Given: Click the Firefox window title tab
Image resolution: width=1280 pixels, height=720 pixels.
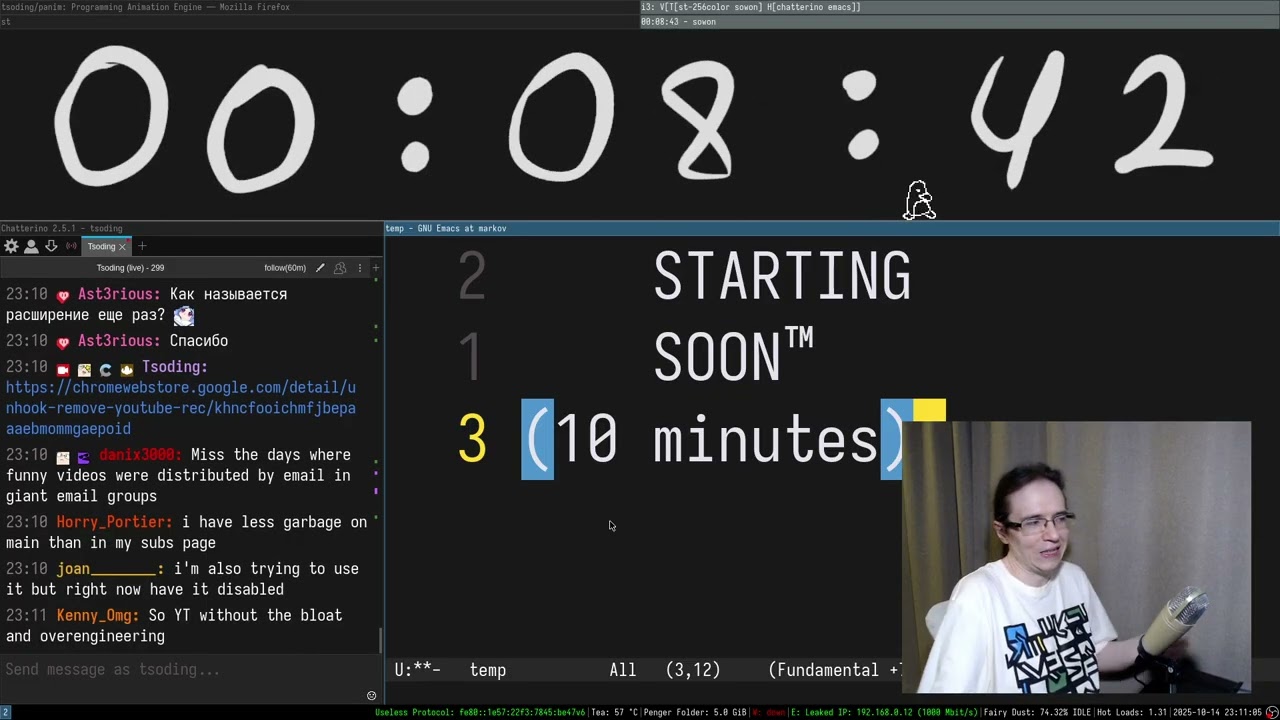Looking at the screenshot, I should pyautogui.click(x=320, y=7).
